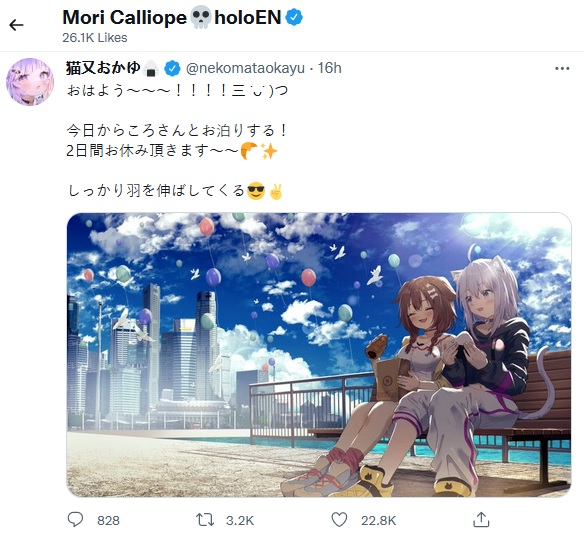Image resolution: width=584 pixels, height=536 pixels.
Task: Click the 3.2K retweet count
Action: pyautogui.click(x=240, y=520)
